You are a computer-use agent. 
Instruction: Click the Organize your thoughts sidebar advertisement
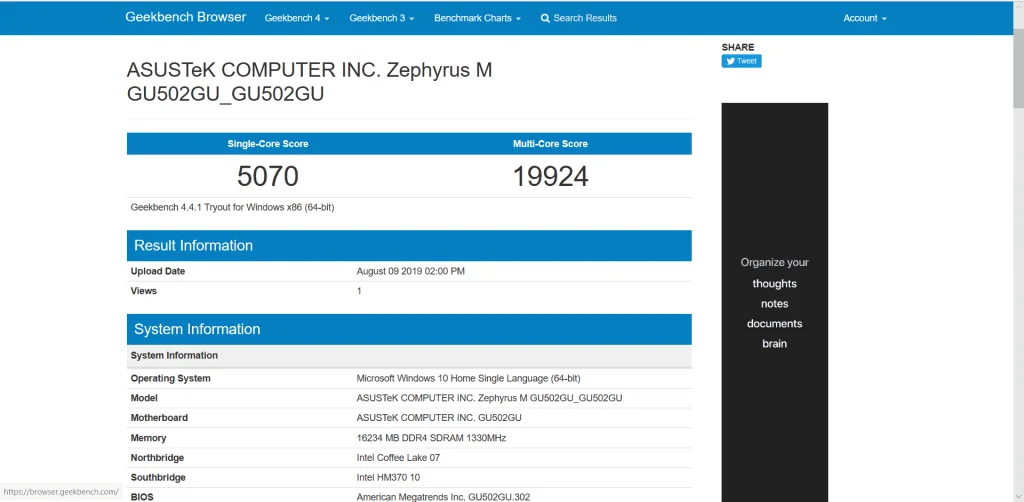tap(775, 302)
